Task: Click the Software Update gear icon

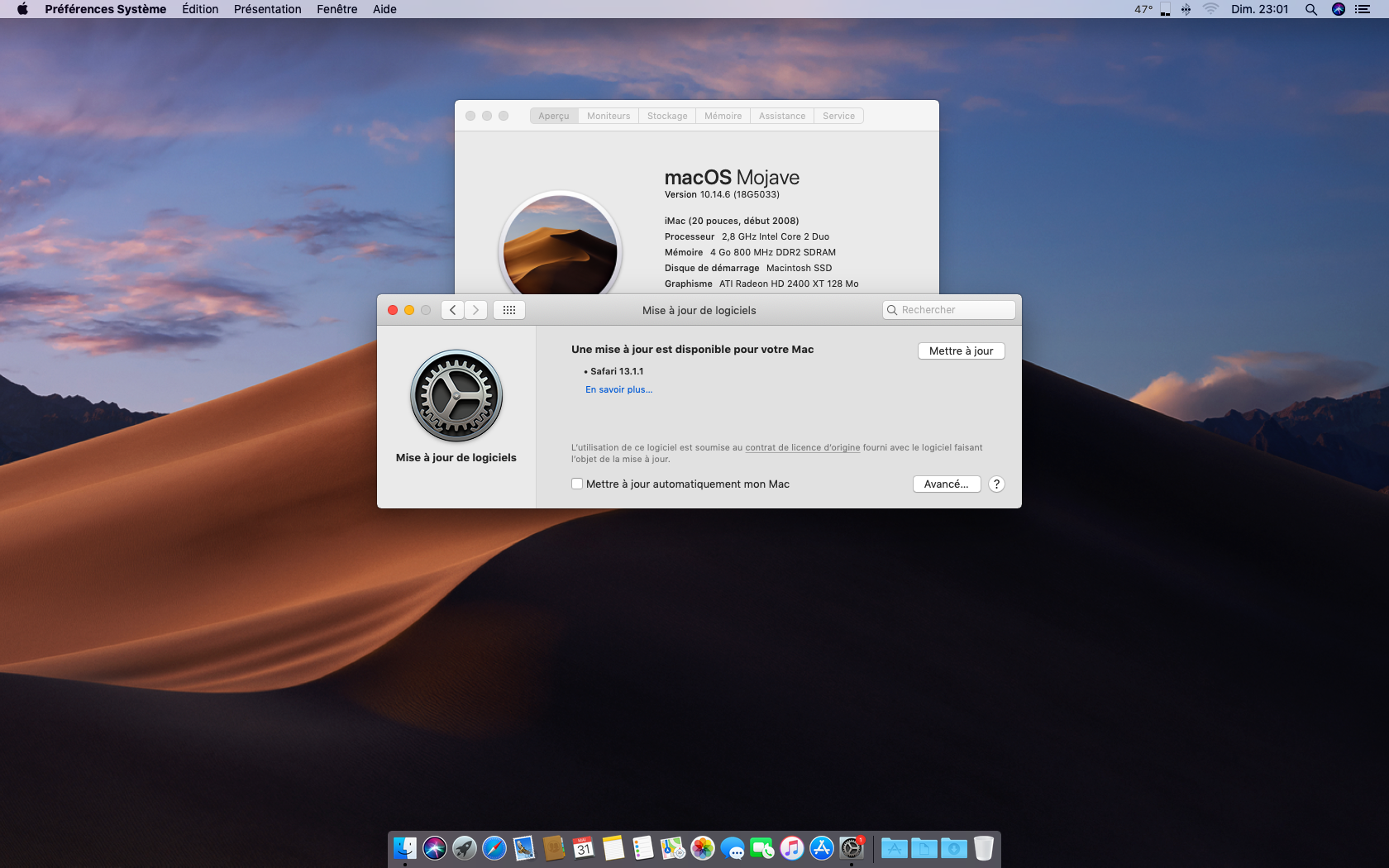Action: click(x=456, y=396)
